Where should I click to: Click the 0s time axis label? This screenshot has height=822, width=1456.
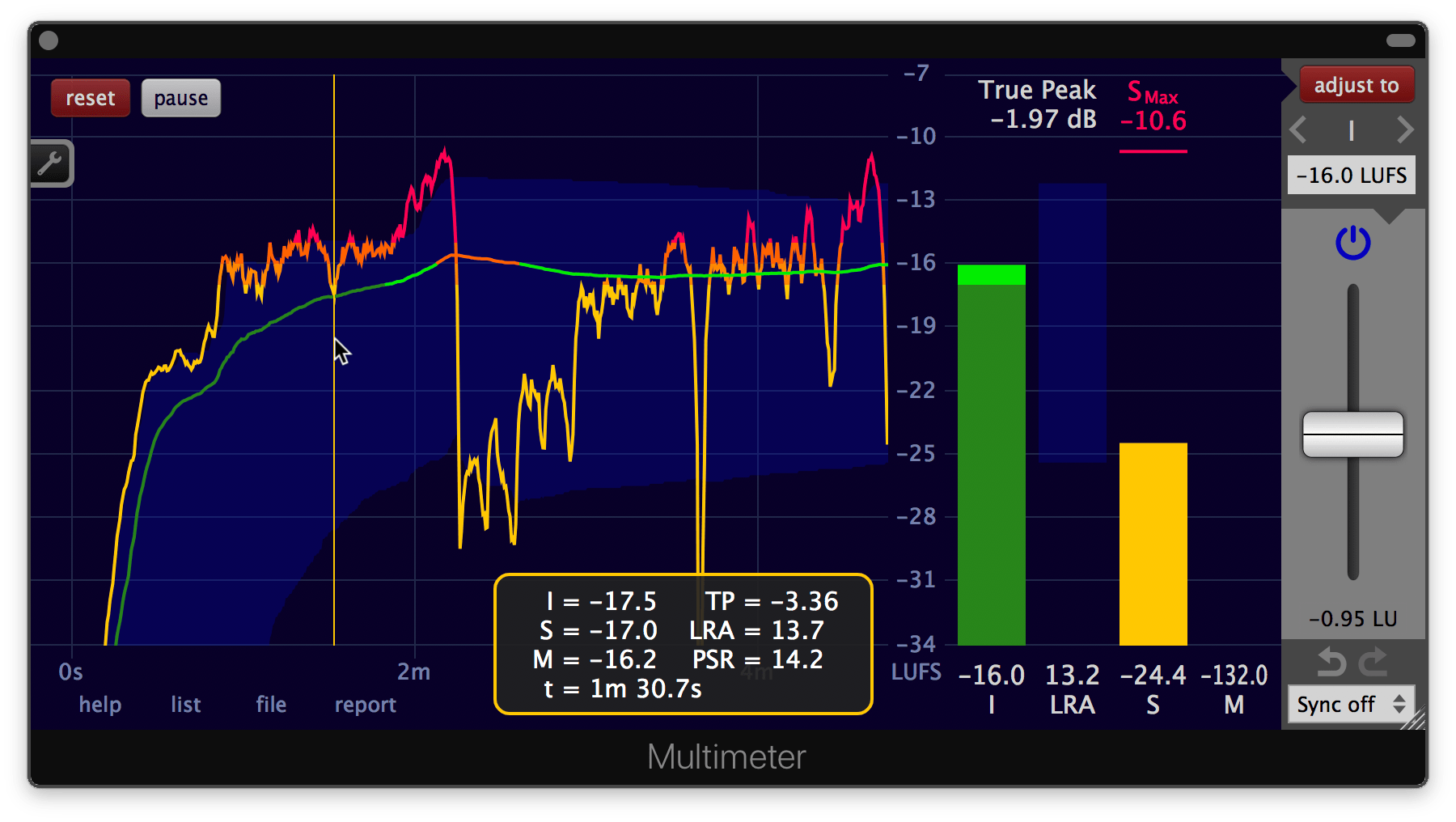70,672
